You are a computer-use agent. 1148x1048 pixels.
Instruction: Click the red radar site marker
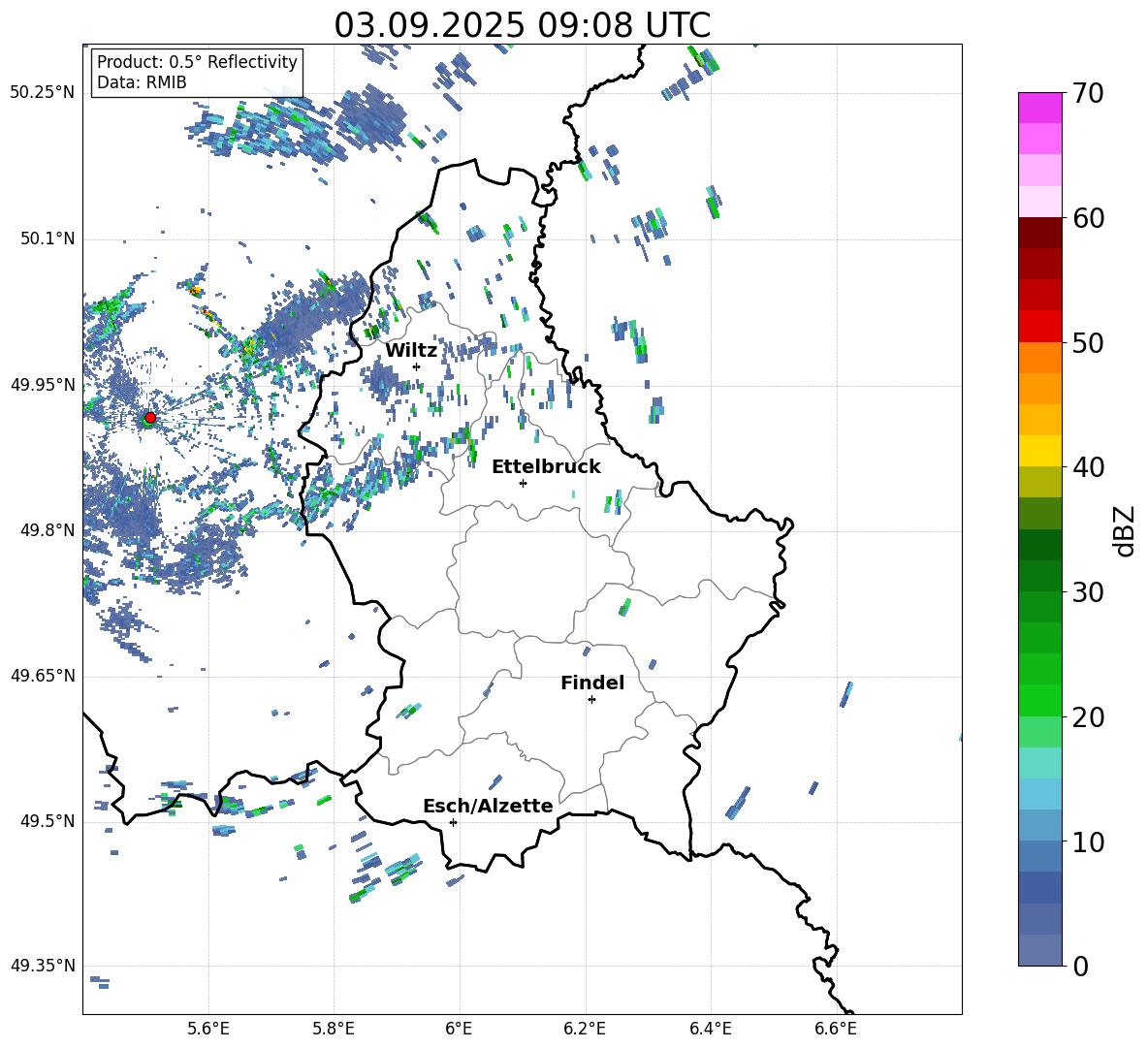coord(150,417)
